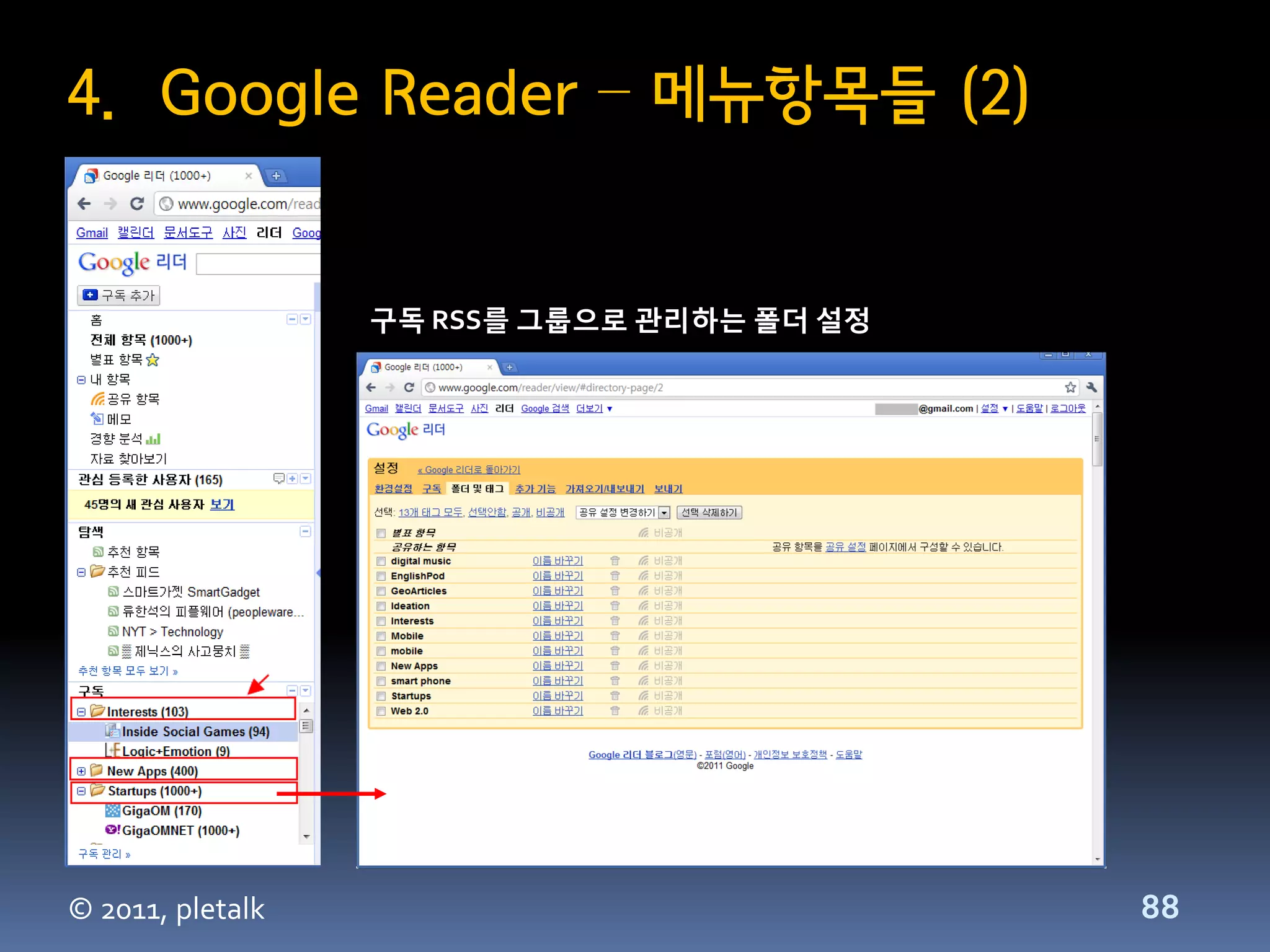Click Inside Social Games feed icon
Image resolution: width=1270 pixels, height=952 pixels.
pos(112,731)
